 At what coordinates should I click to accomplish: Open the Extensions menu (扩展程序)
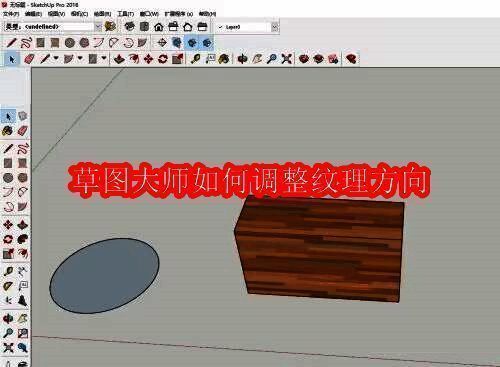(179, 14)
